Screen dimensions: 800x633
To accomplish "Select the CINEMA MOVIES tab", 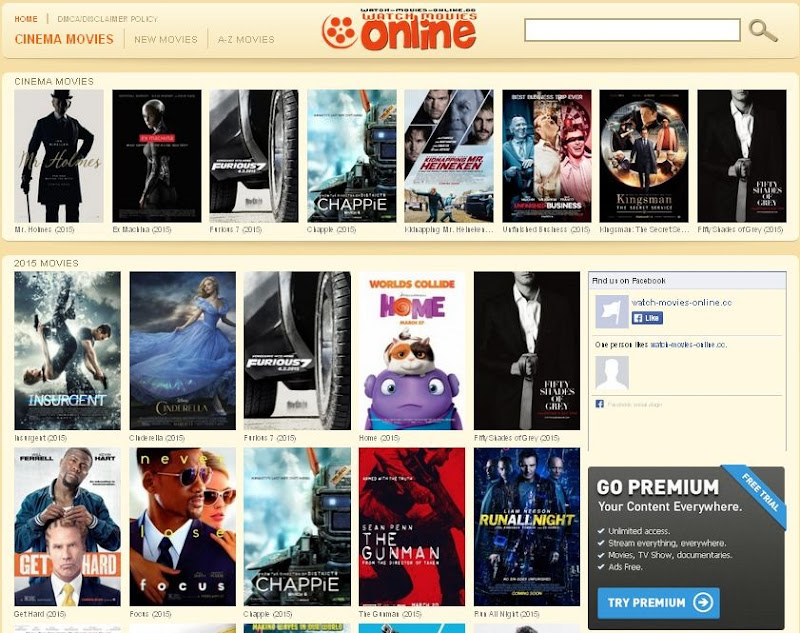I will tap(64, 39).
